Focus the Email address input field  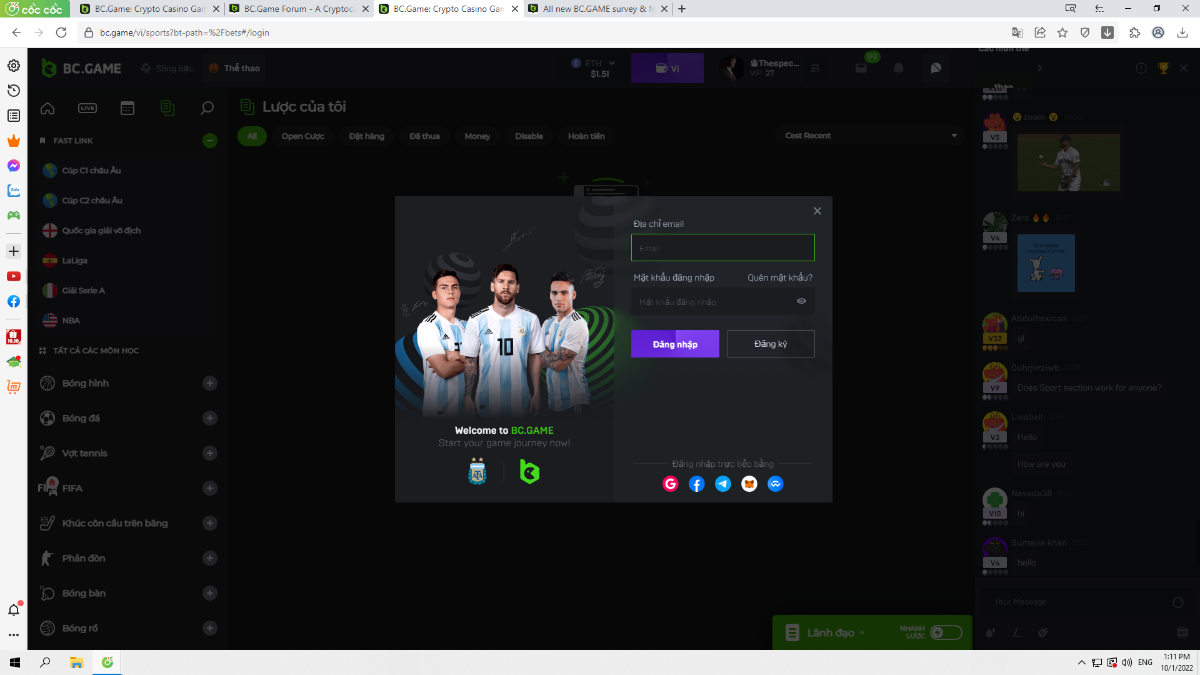[722, 248]
